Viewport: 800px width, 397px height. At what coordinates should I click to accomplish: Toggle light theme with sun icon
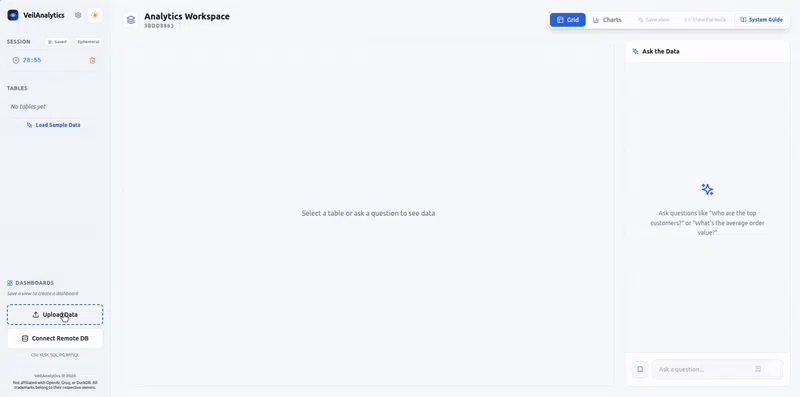point(94,15)
